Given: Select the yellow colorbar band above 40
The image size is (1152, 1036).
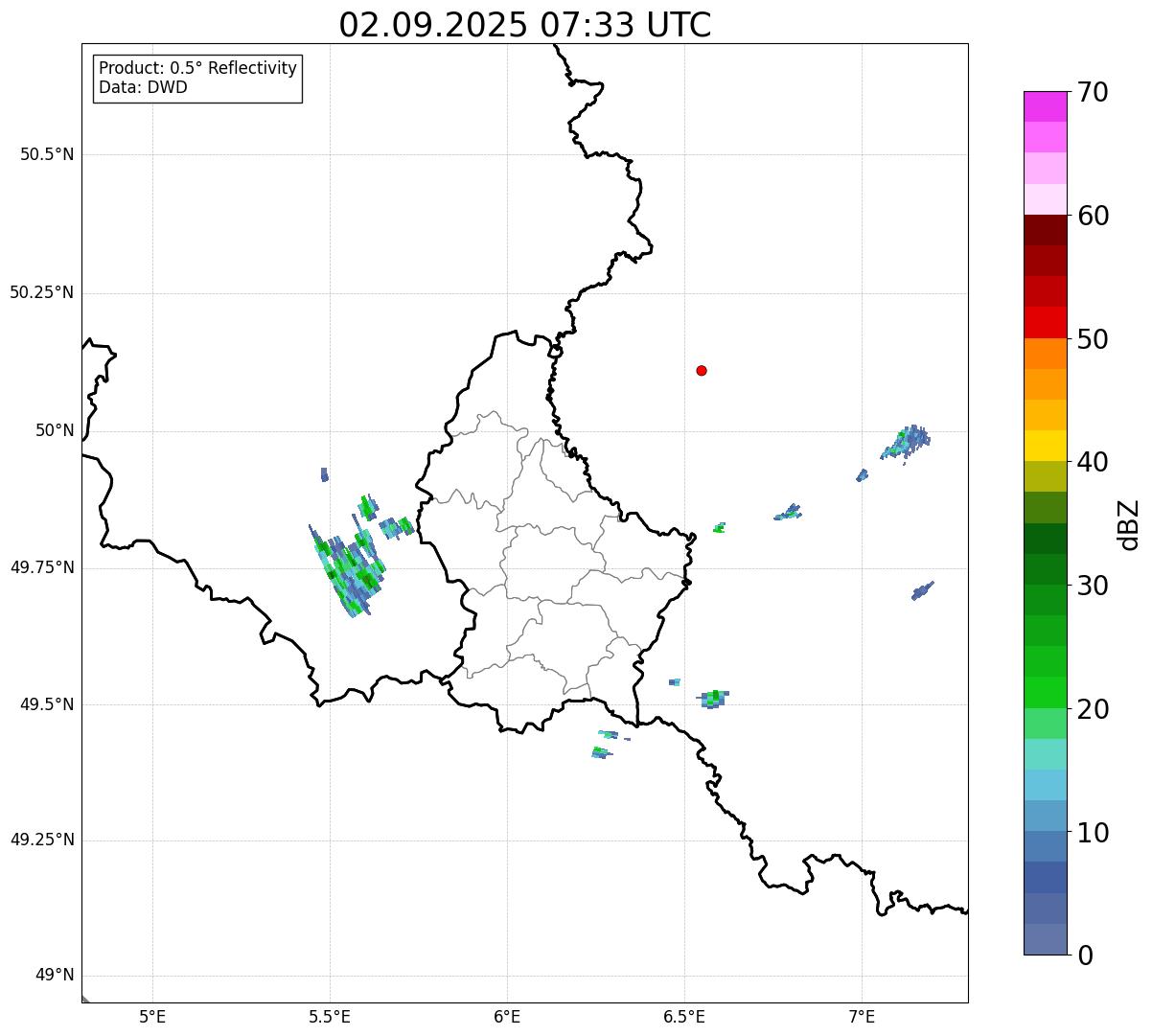Looking at the screenshot, I should point(1045,446).
